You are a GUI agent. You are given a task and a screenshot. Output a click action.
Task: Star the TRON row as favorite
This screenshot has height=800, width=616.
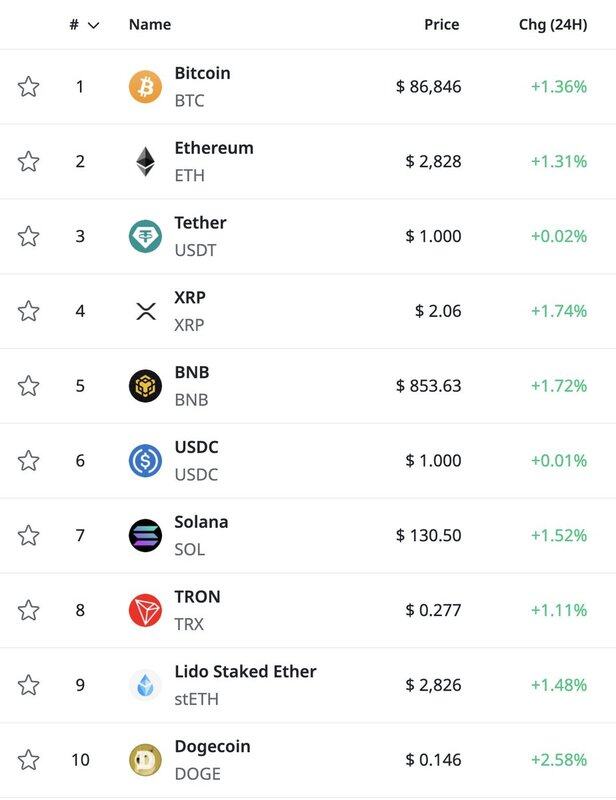point(29,610)
